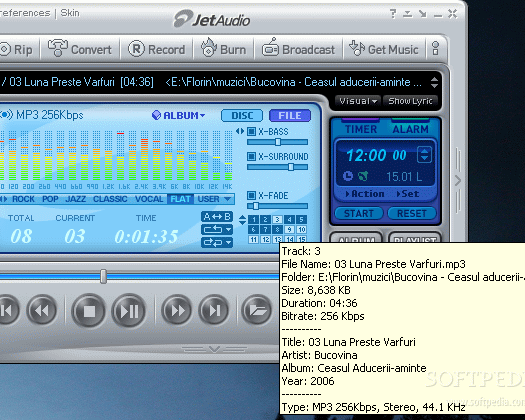Switch to the TIMER tab
The image size is (525, 420).
pos(361,129)
